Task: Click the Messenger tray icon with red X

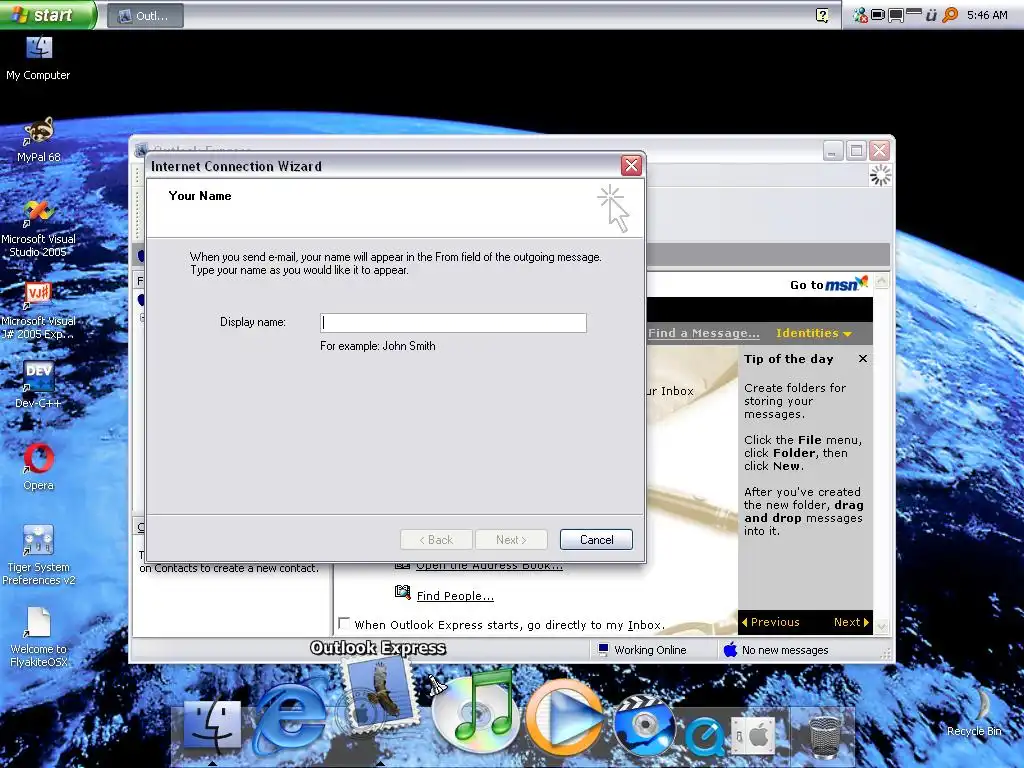Action: pos(861,15)
